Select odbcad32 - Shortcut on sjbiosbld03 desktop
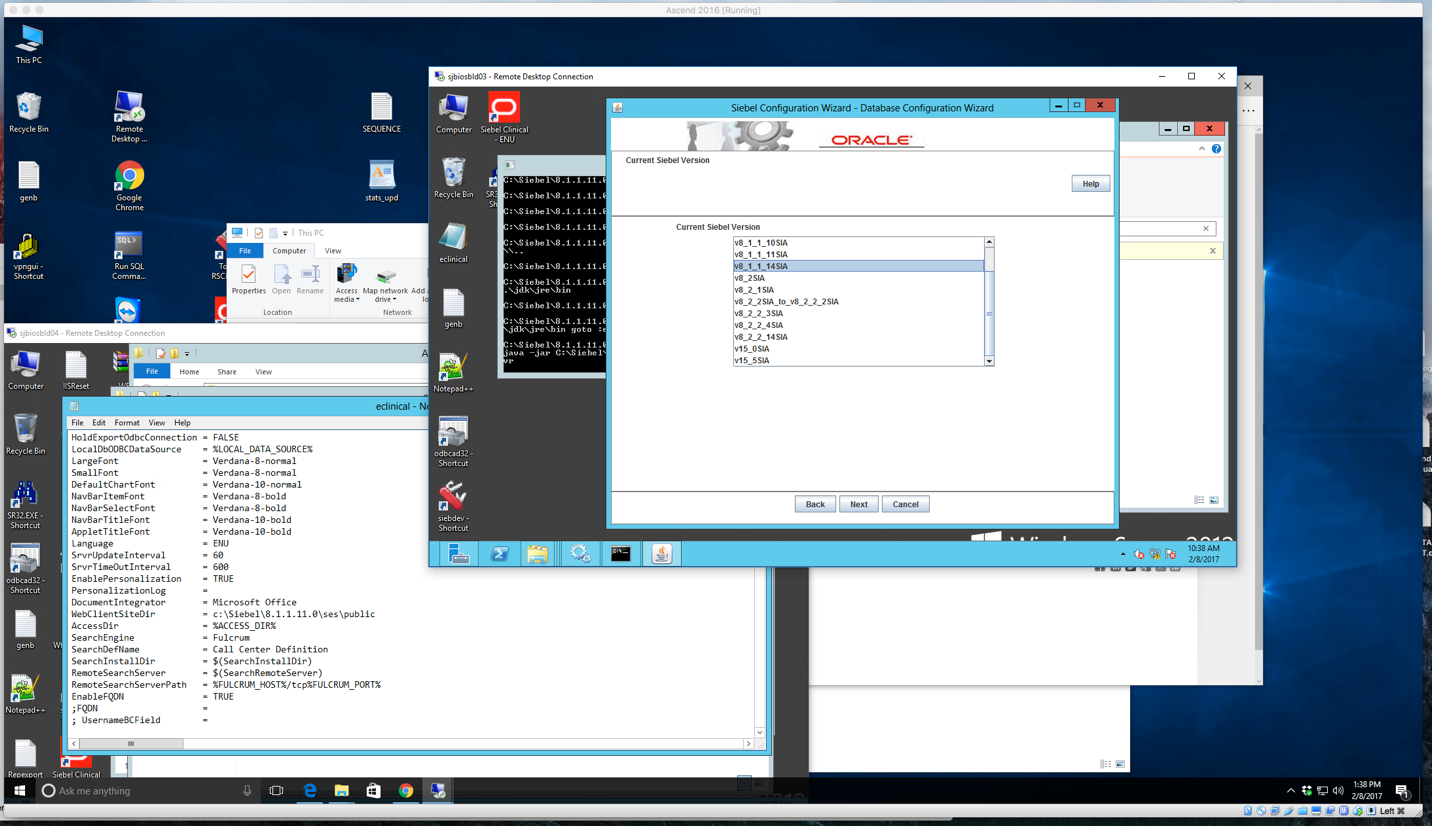Screen dimensions: 1432x826 [453, 441]
